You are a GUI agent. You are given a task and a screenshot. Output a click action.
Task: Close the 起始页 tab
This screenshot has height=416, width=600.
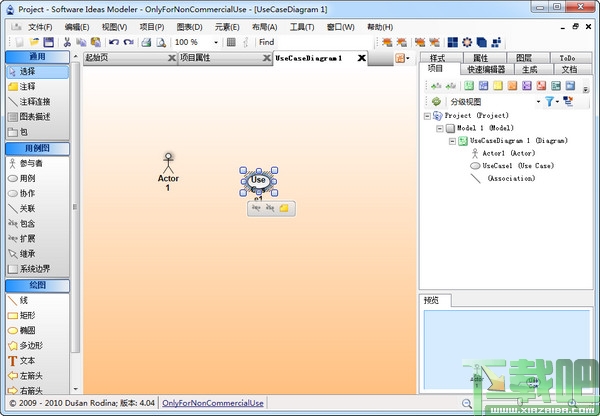pos(172,58)
